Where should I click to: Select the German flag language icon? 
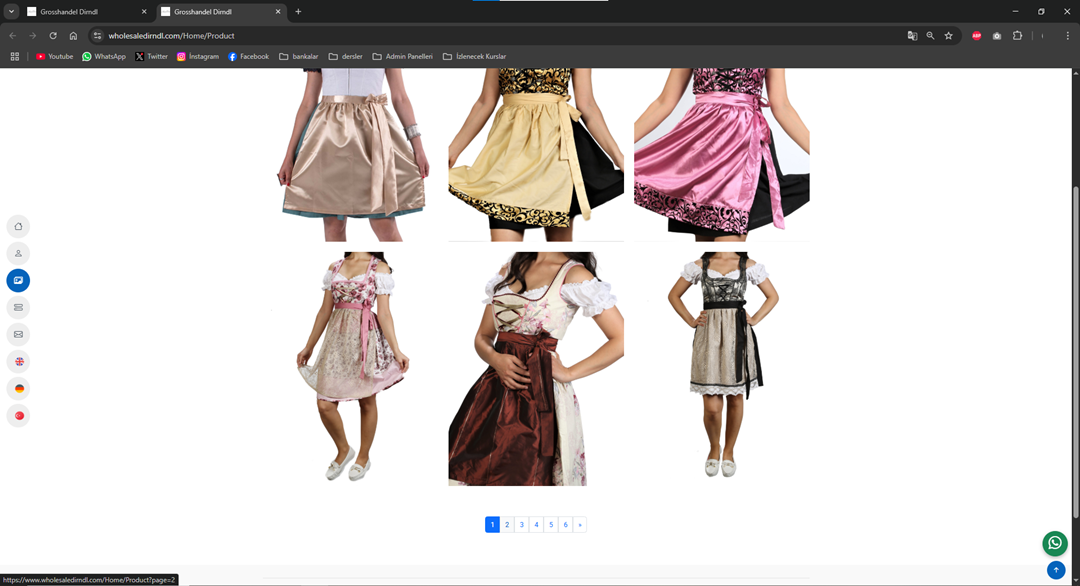pyautogui.click(x=18, y=388)
